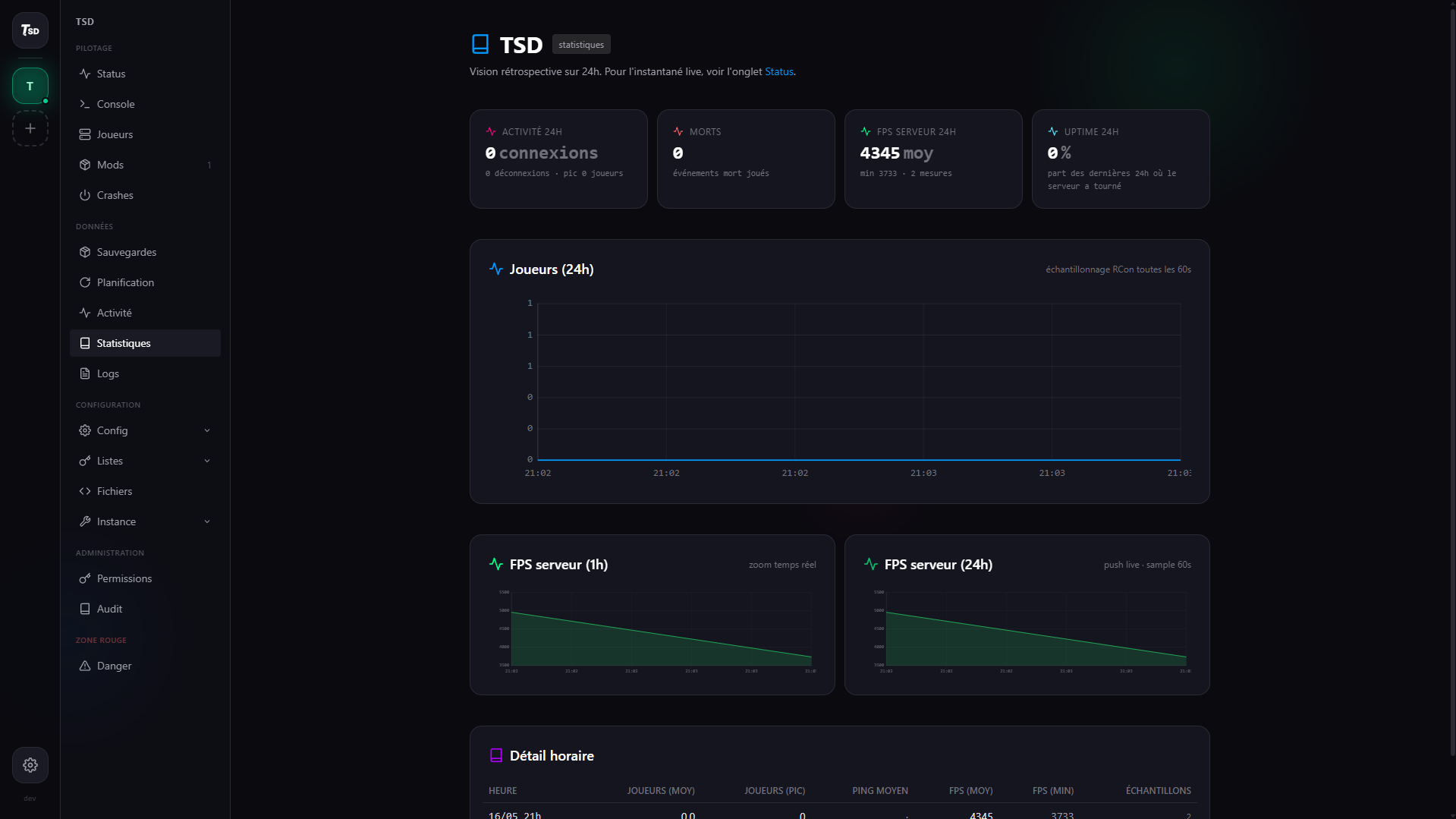
Task: Click the Mods count badge 1
Action: 209,165
